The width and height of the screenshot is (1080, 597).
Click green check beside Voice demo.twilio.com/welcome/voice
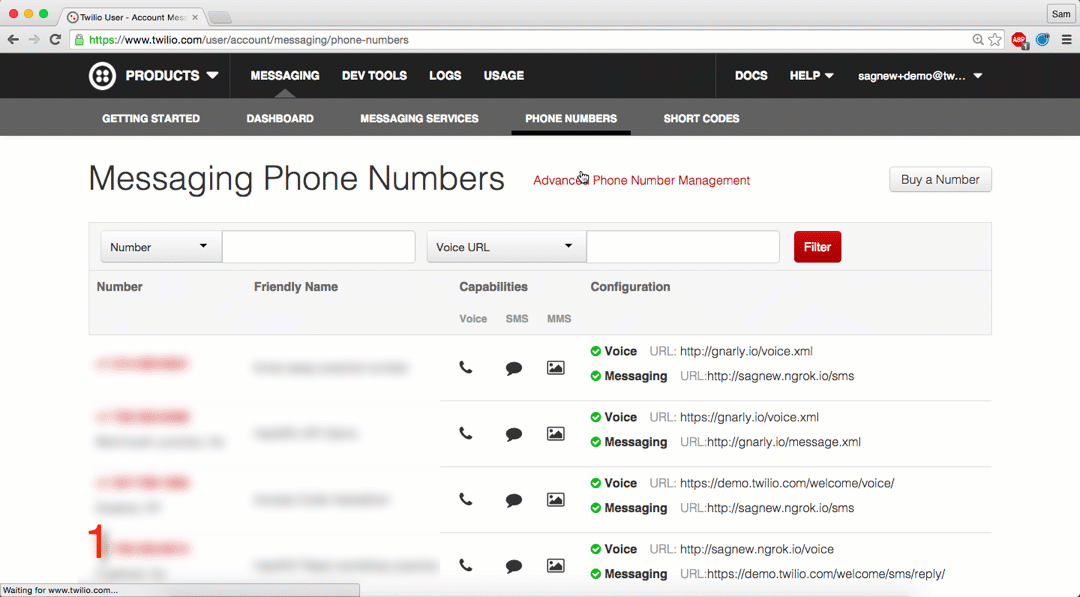point(596,483)
